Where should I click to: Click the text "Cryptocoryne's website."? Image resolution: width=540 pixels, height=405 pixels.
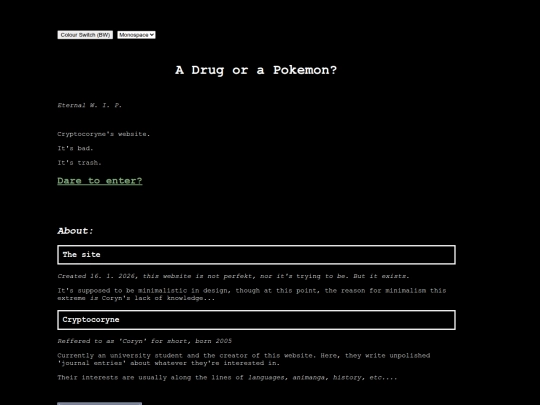click(x=104, y=134)
